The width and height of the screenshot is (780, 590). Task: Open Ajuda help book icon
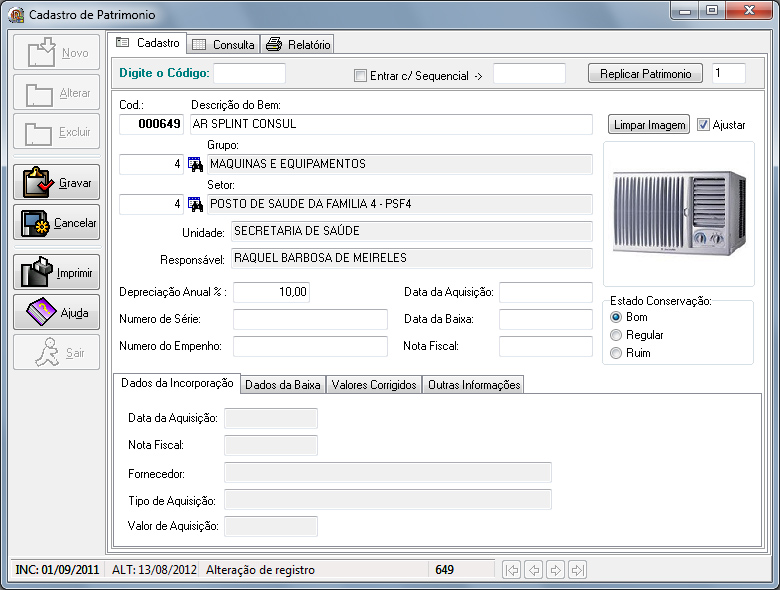pyautogui.click(x=56, y=312)
